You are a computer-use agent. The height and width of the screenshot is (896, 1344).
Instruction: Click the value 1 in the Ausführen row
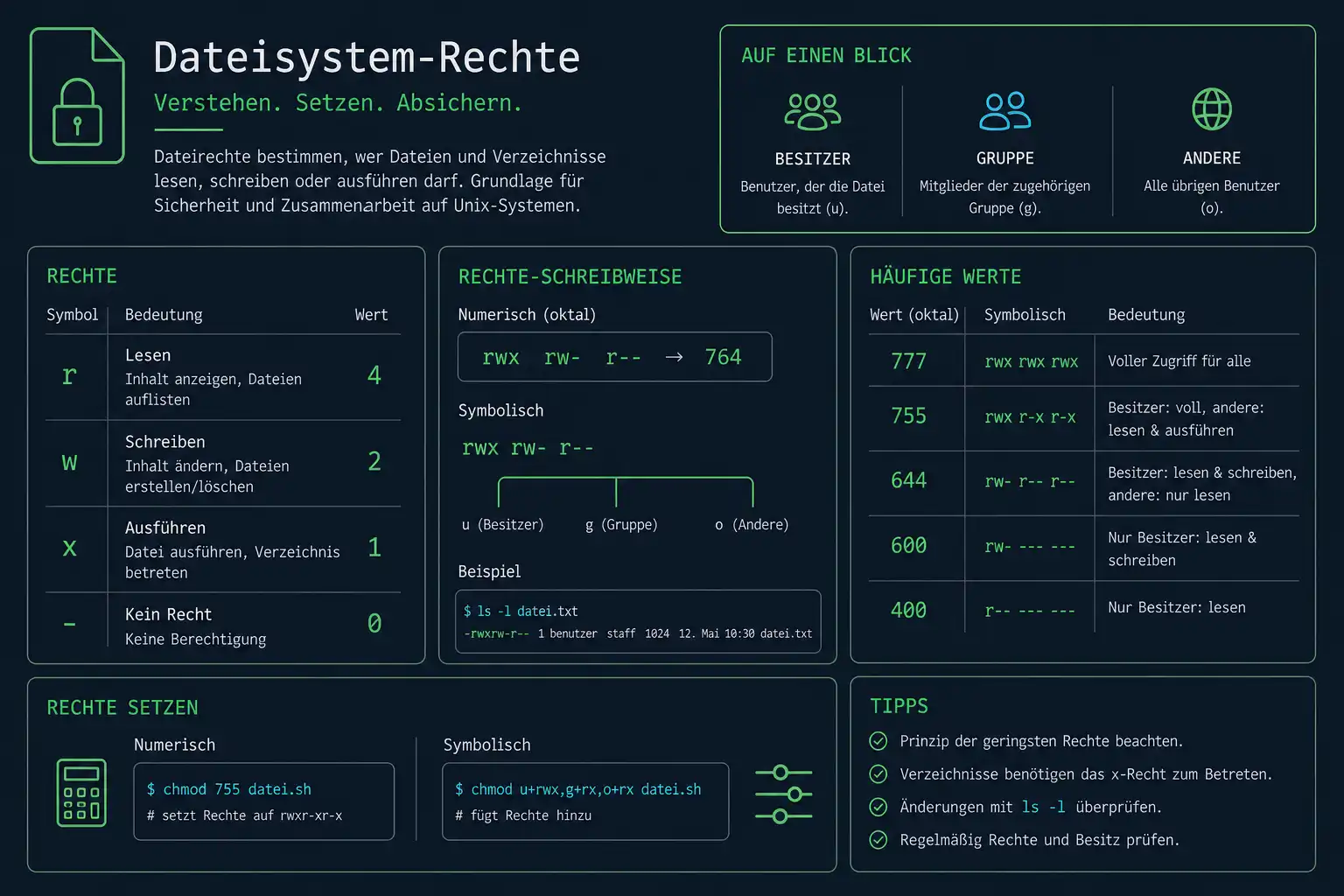point(374,548)
